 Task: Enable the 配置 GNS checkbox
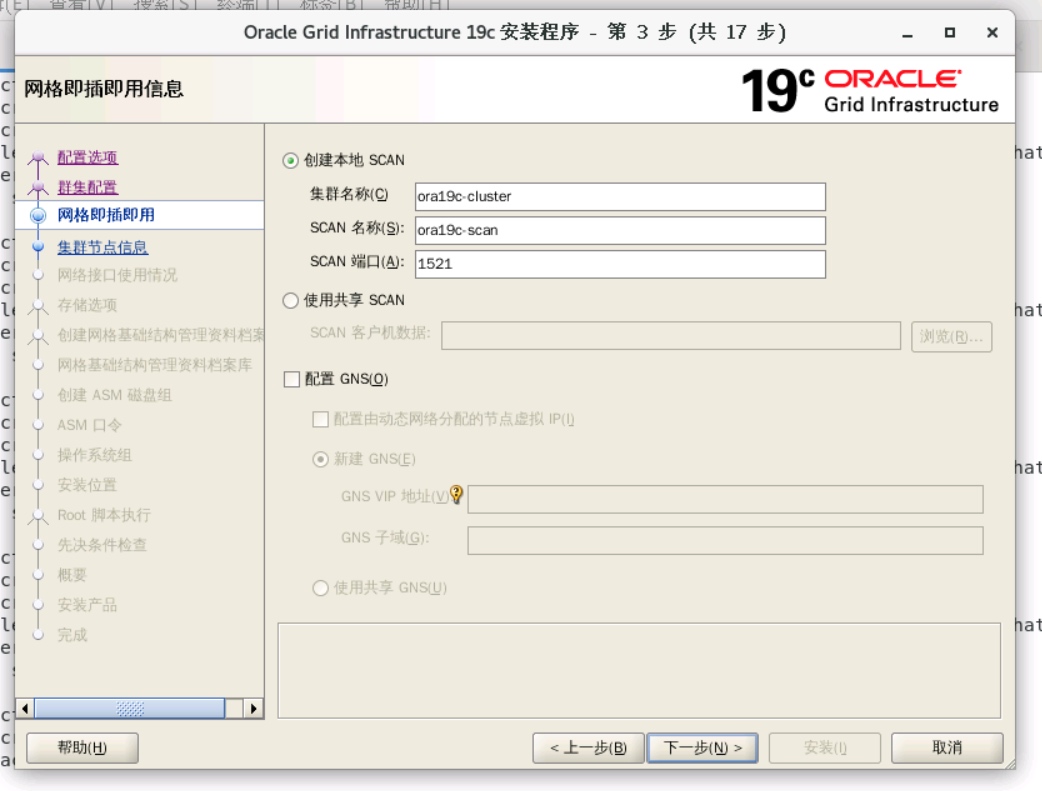tap(292, 379)
